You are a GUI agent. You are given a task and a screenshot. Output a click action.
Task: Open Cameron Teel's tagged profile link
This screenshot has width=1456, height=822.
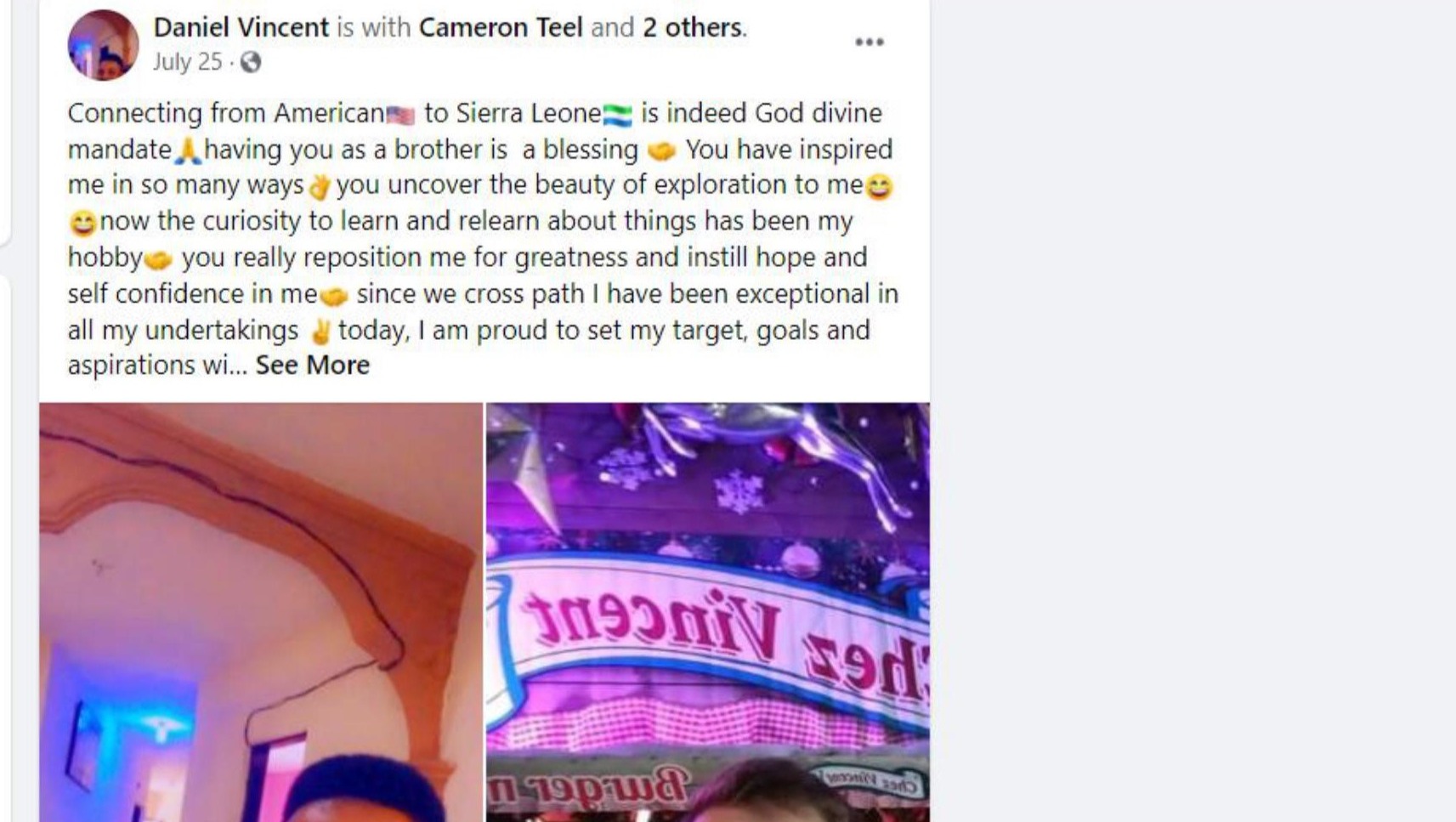(501, 27)
